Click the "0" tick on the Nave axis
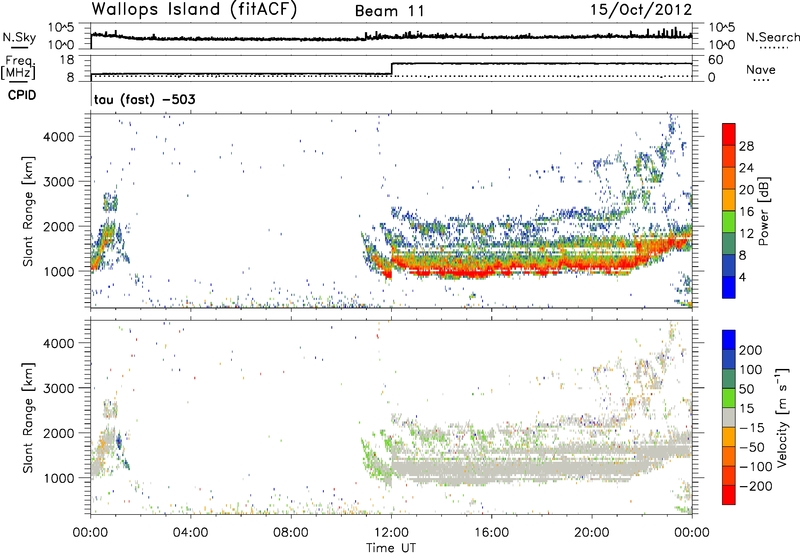The height and width of the screenshot is (554, 800). [712, 78]
